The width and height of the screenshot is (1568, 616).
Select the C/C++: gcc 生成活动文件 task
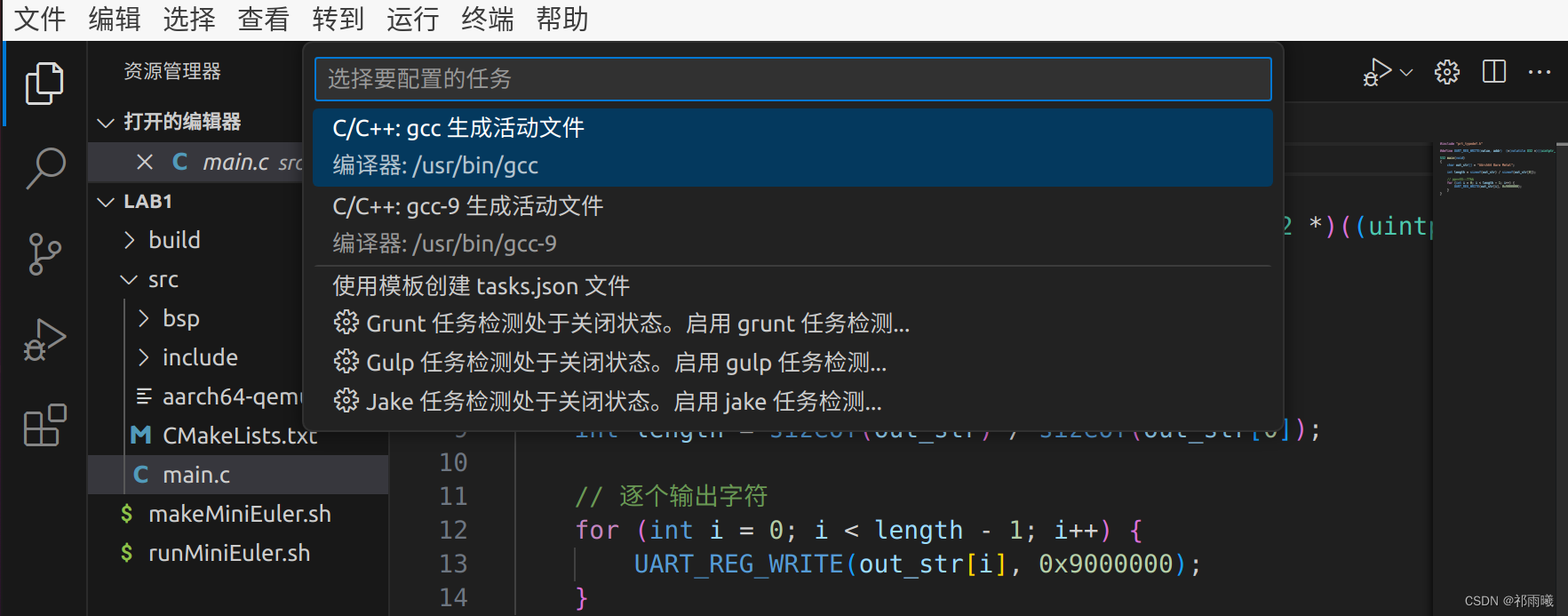pos(792,148)
